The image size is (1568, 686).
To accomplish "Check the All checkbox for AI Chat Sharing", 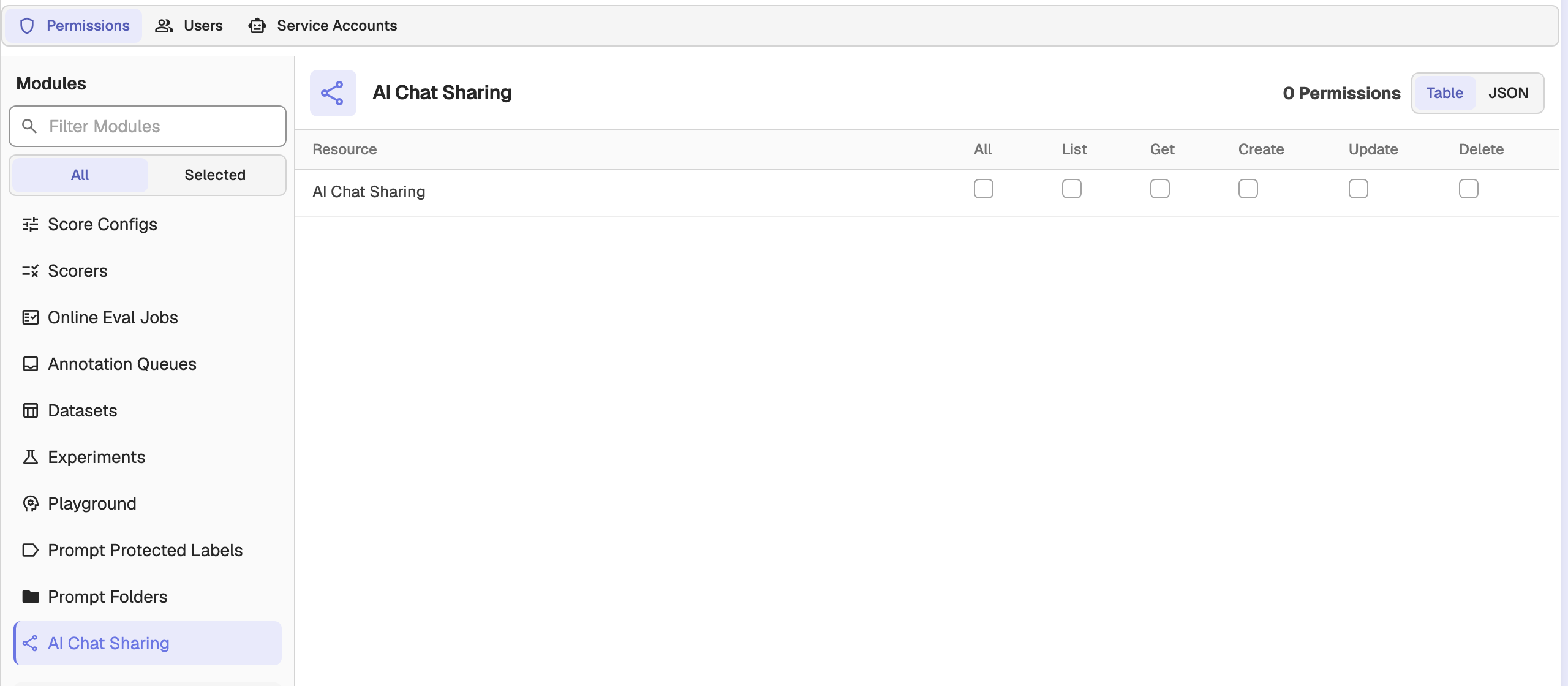I will pos(984,189).
